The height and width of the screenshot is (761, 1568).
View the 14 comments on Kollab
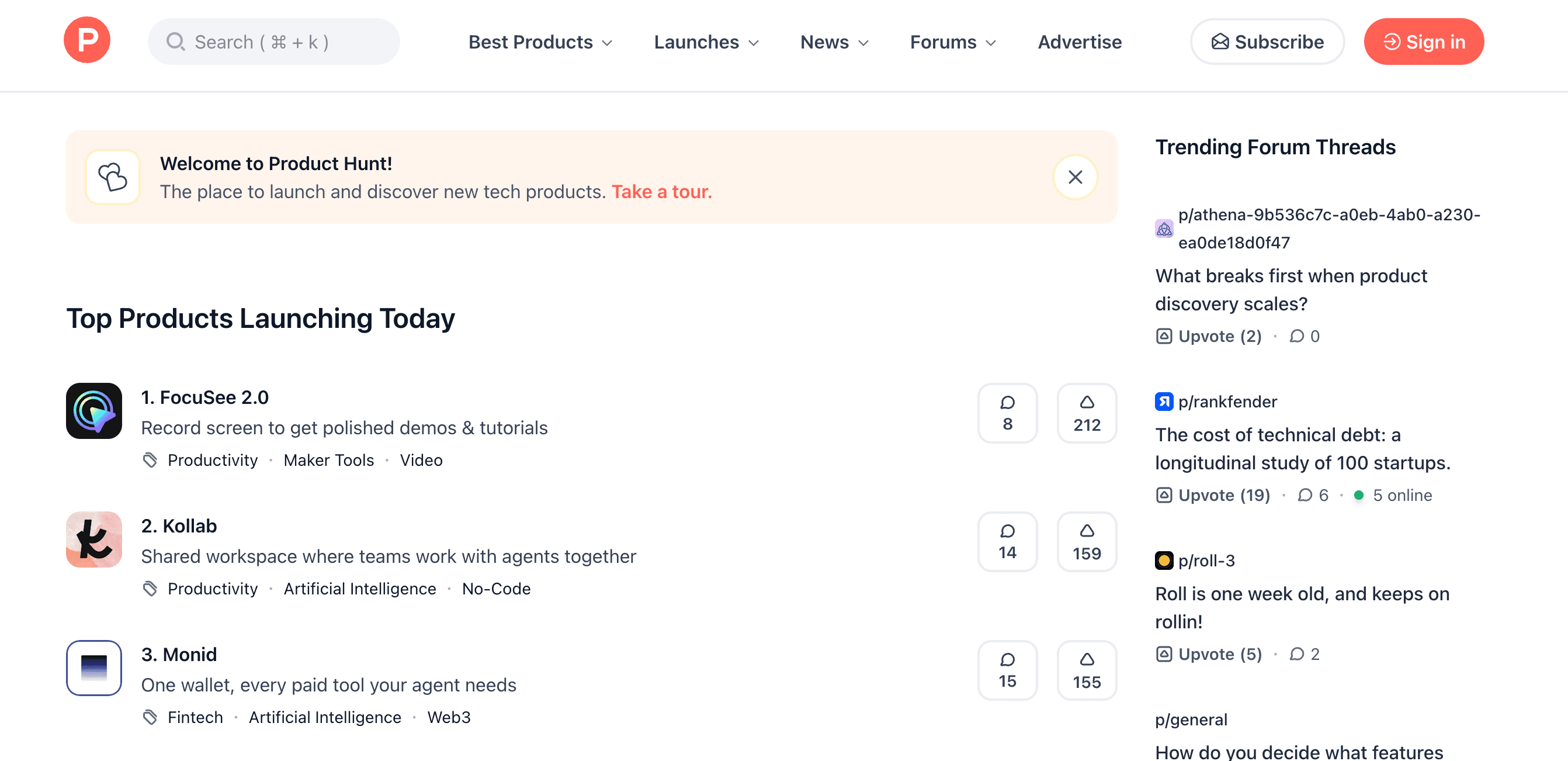[1007, 542]
